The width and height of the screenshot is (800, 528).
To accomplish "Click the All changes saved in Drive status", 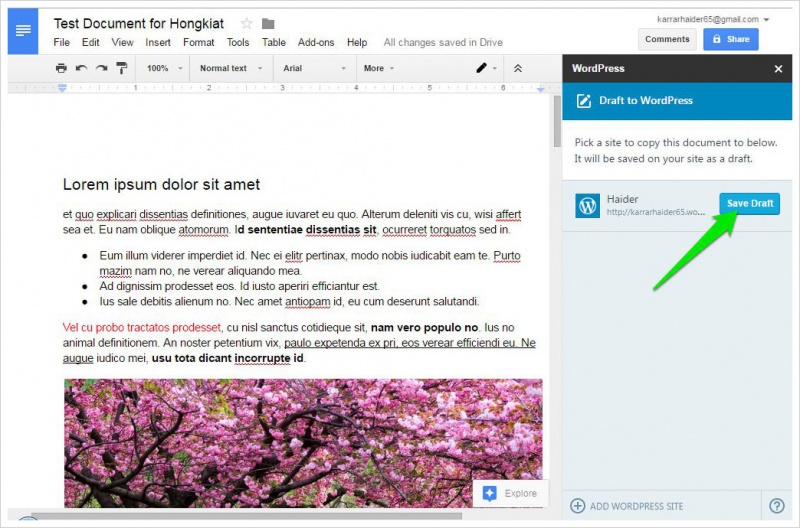I will tap(443, 42).
